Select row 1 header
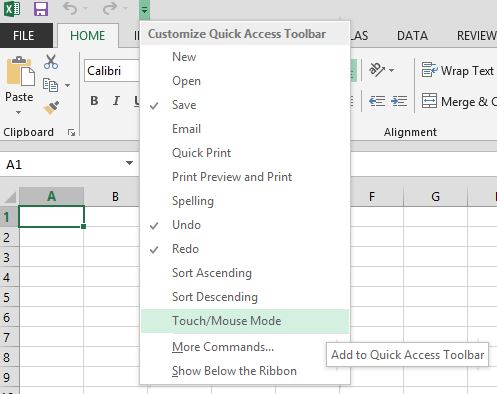The image size is (497, 394). 9,217
